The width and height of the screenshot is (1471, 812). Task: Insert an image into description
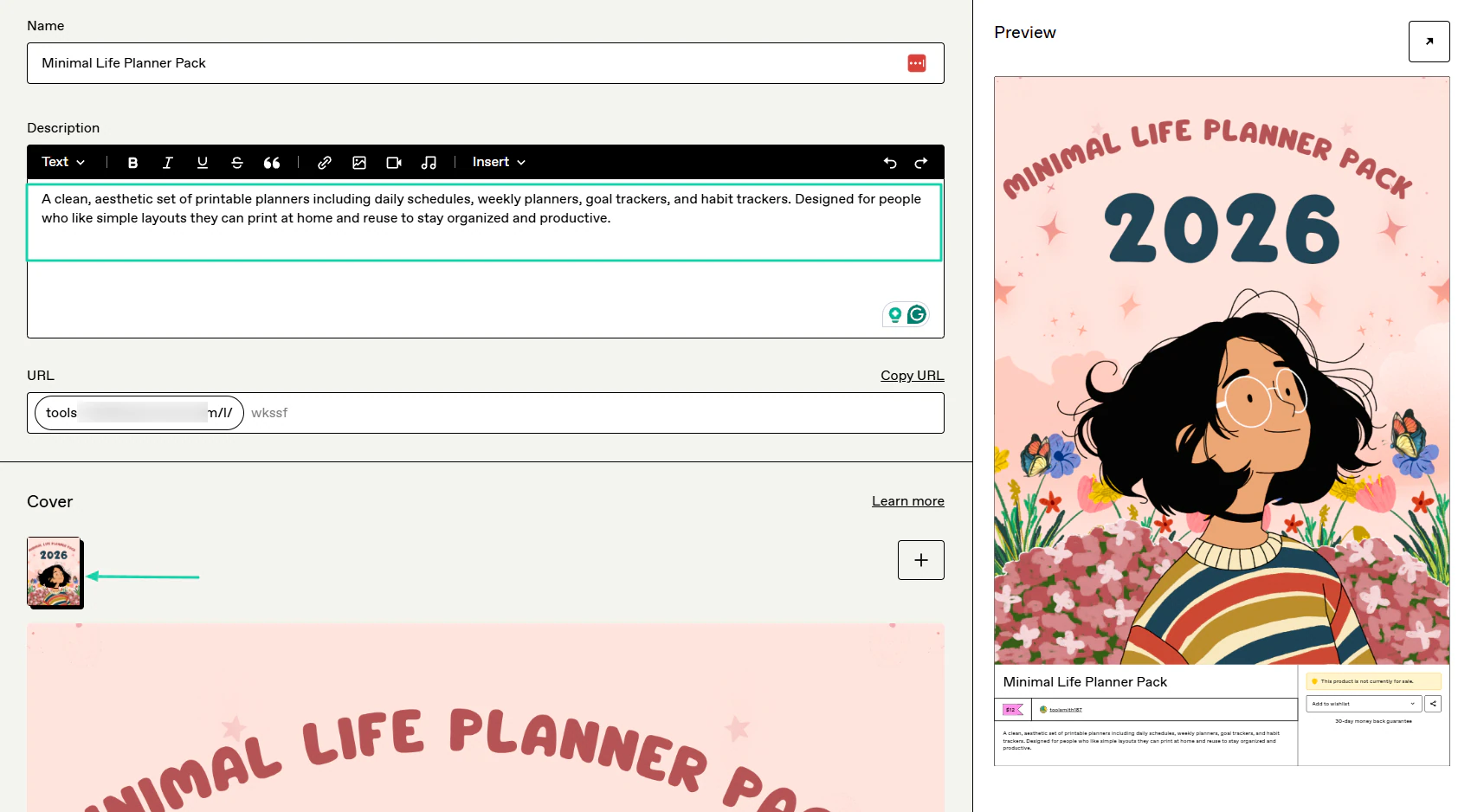[x=359, y=163]
